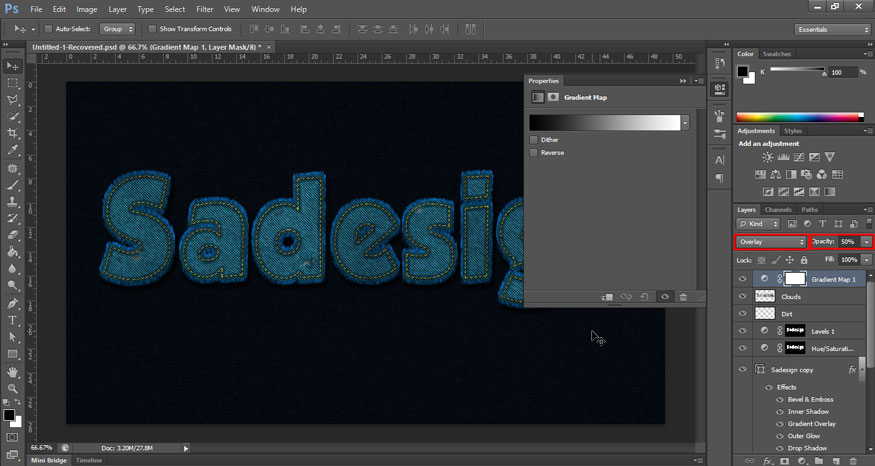This screenshot has width=875, height=466.
Task: Hide the Levels 1 layer
Action: [742, 331]
